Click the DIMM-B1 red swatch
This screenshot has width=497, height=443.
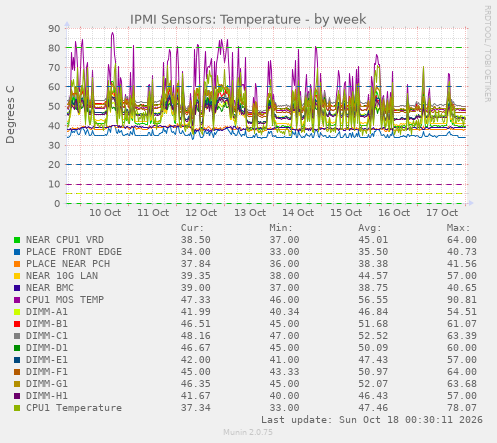tap(17, 324)
